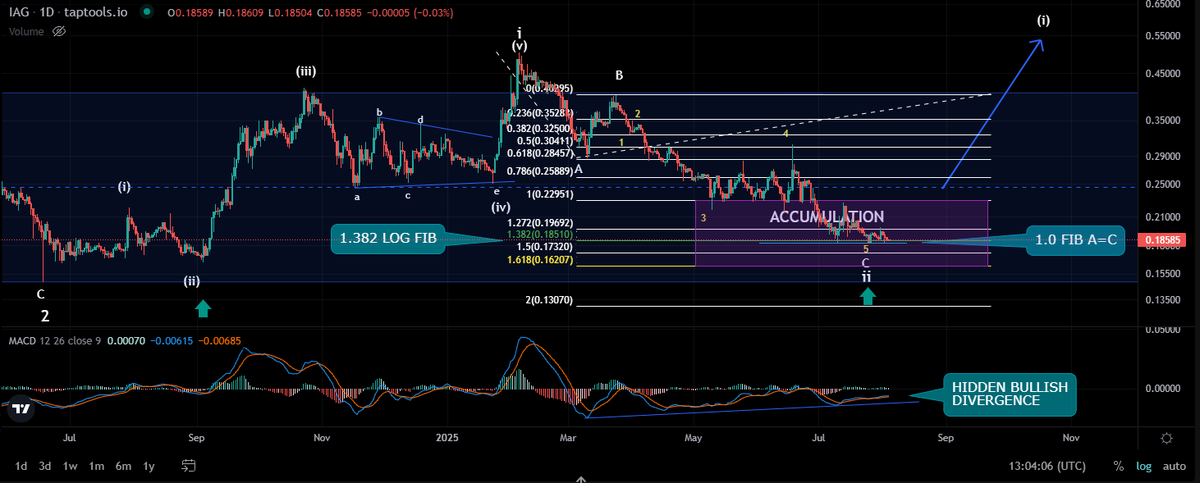Open symbol search from IAG · 1D · taptools.io title
The image size is (1200, 483).
70,12
